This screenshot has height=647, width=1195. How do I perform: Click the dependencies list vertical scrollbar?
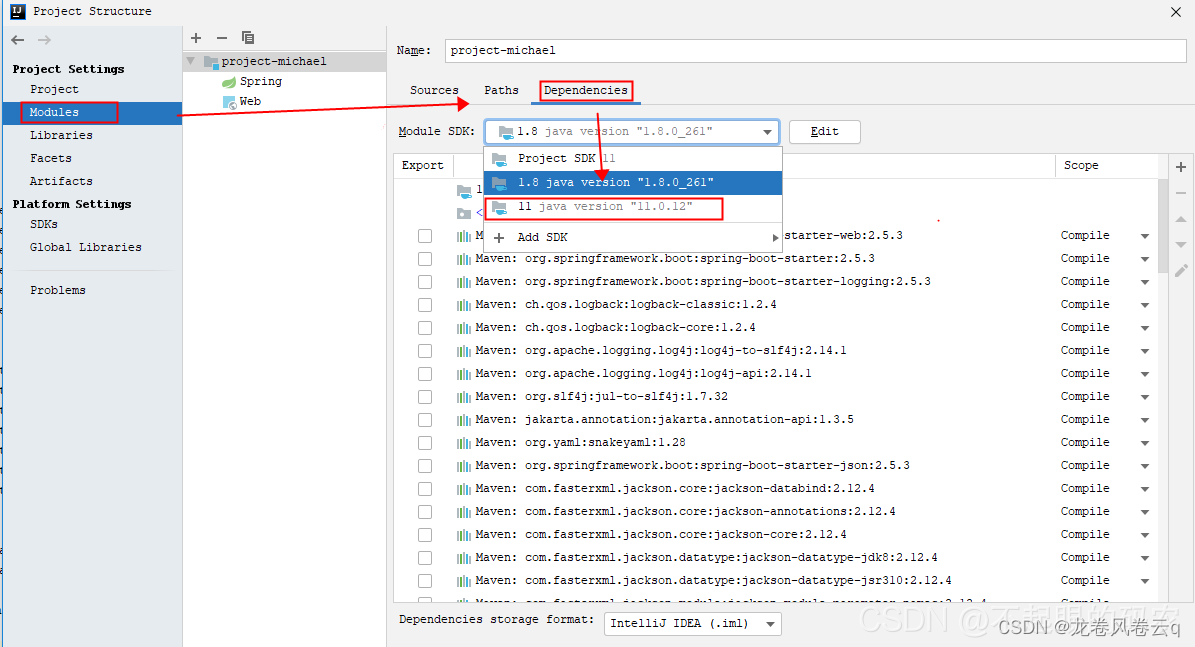(1162, 225)
